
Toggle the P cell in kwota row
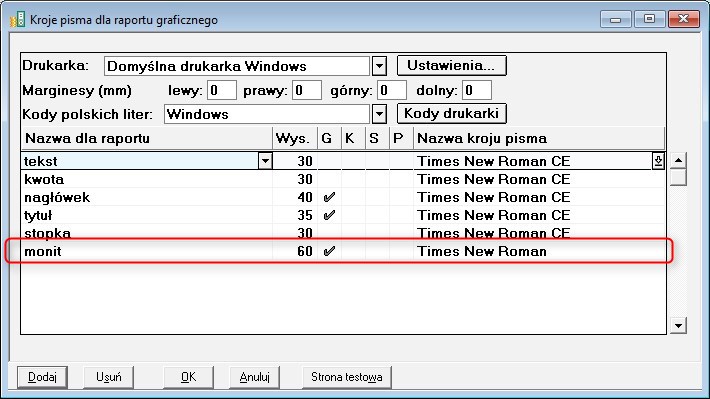[401, 179]
